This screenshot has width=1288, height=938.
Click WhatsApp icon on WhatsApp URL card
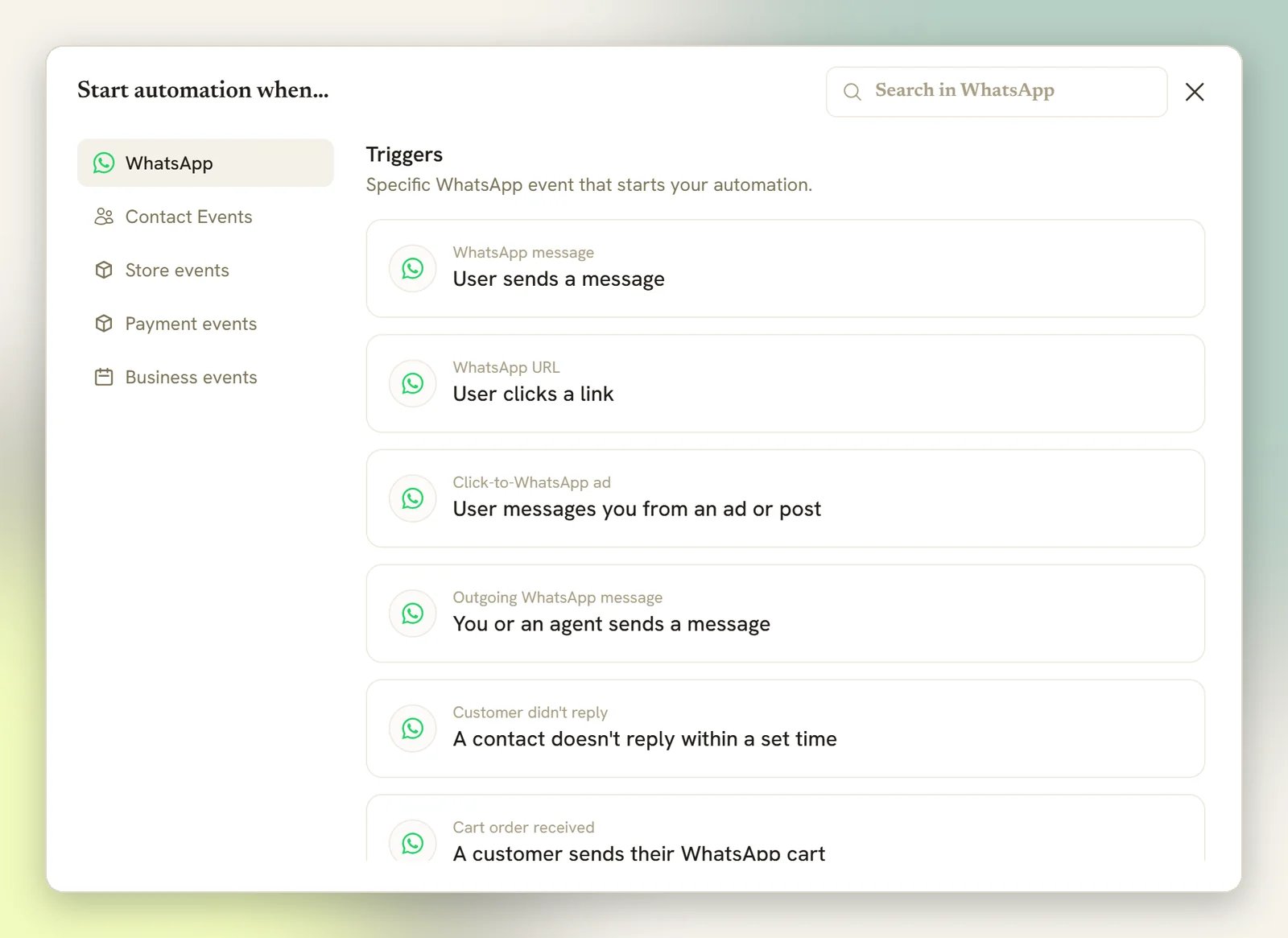tap(413, 383)
